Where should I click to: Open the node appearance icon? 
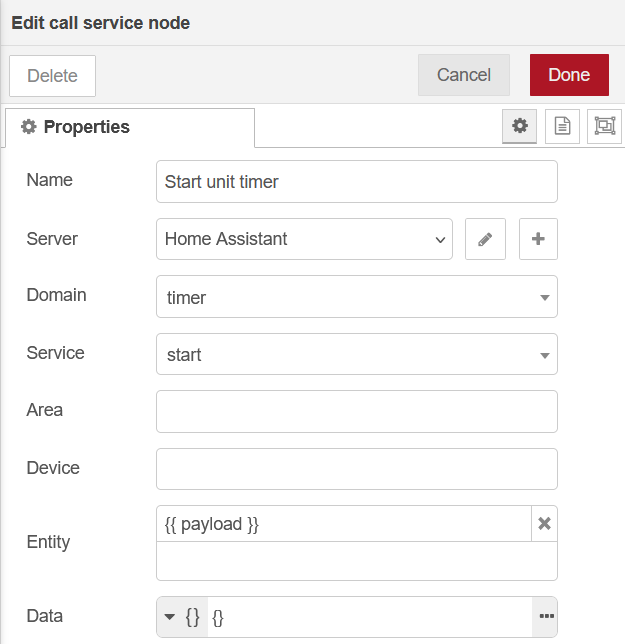(604, 126)
